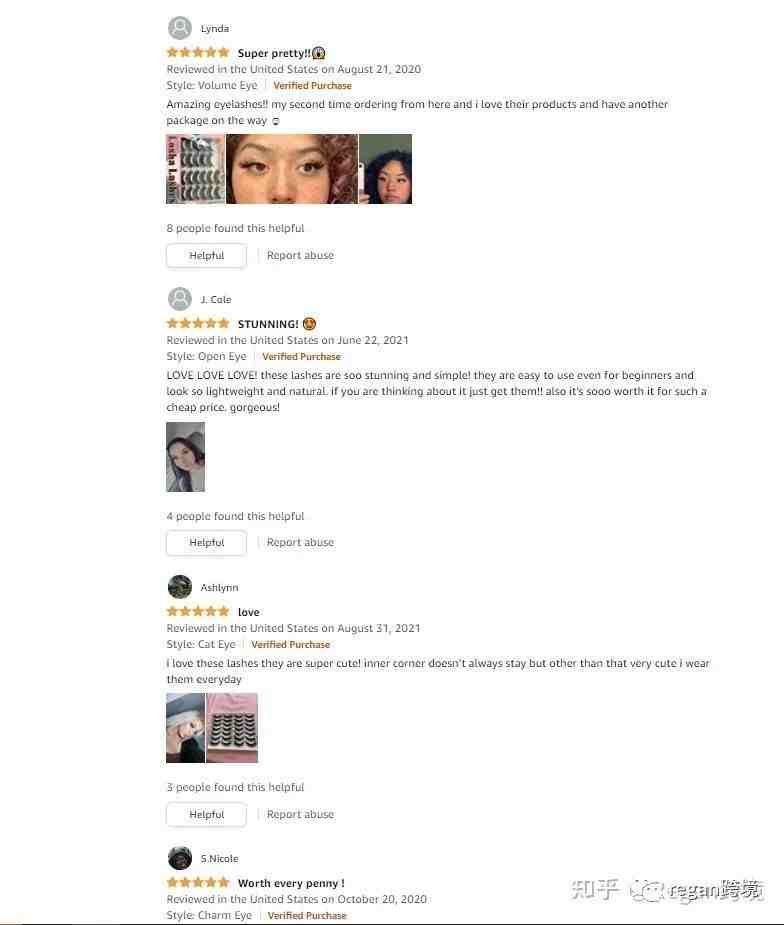Click the five-star rating on STUNNING! review
Screen dimensions: 784x925
point(198,323)
